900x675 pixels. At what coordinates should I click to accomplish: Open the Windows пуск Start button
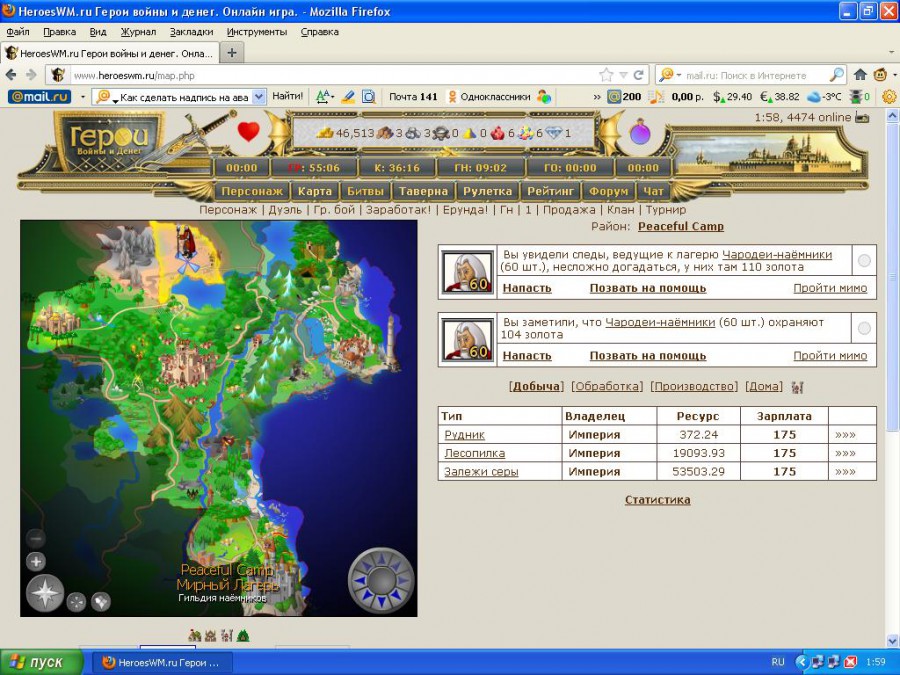coord(41,662)
